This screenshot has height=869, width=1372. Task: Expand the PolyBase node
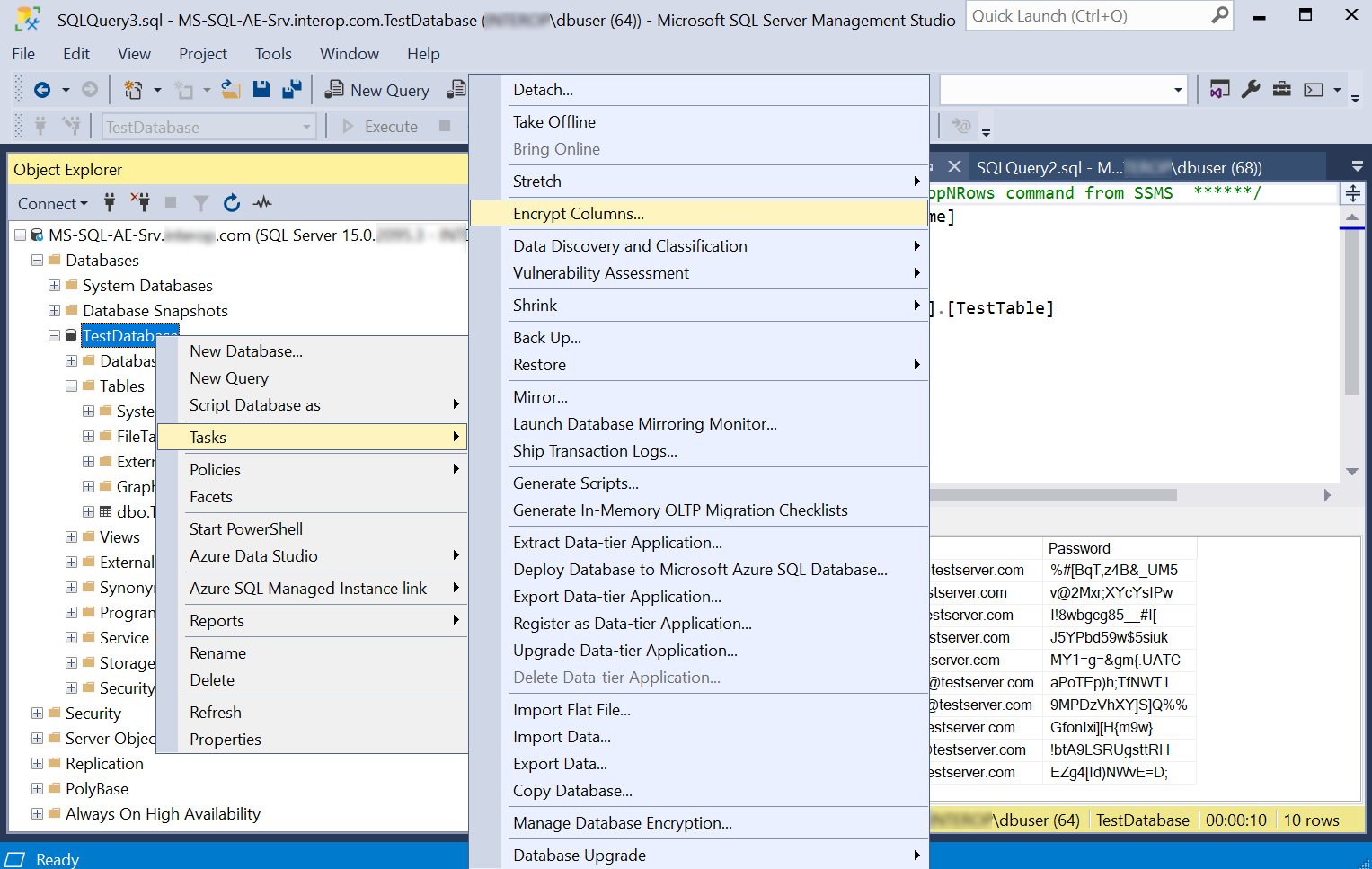tap(37, 789)
